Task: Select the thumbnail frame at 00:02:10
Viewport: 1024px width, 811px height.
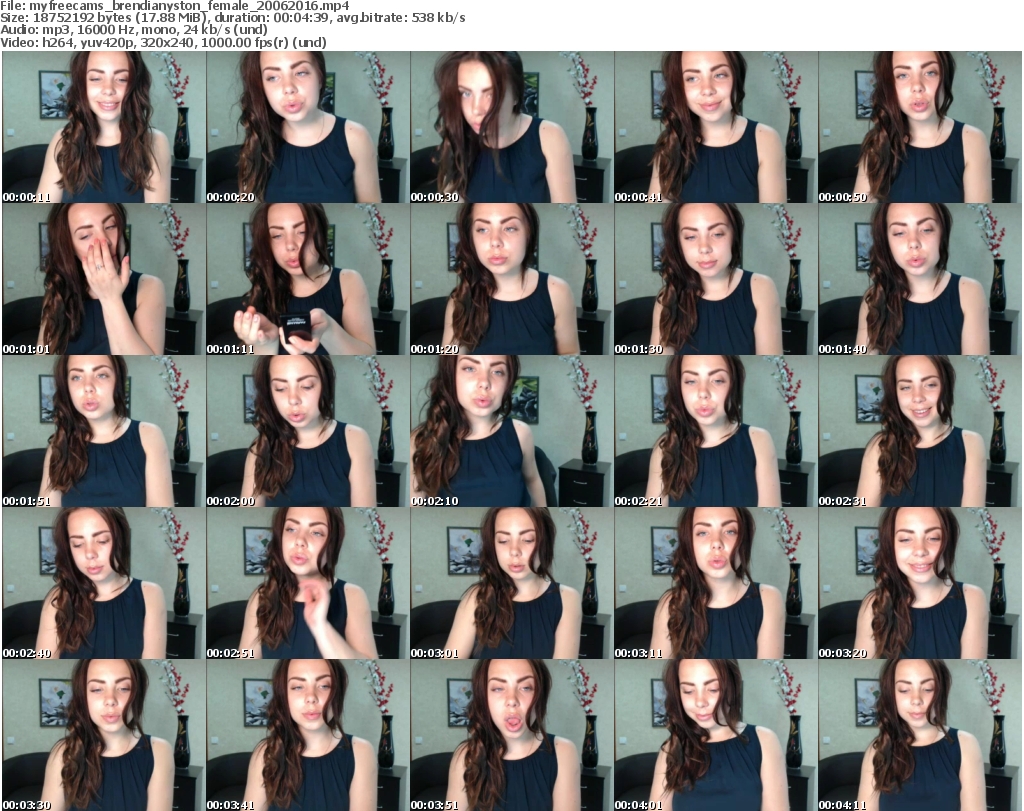Action: click(512, 432)
